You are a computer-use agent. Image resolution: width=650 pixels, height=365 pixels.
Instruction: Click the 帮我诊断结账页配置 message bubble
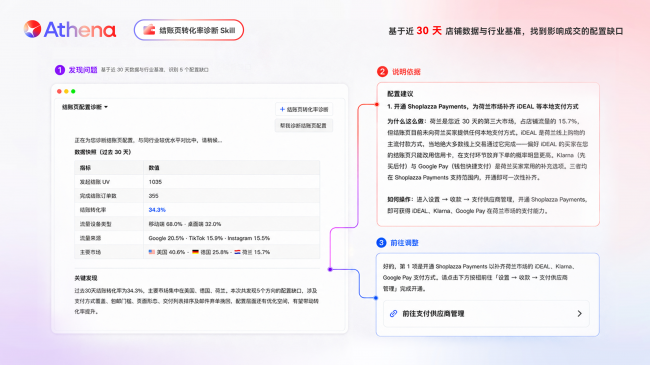coord(303,126)
